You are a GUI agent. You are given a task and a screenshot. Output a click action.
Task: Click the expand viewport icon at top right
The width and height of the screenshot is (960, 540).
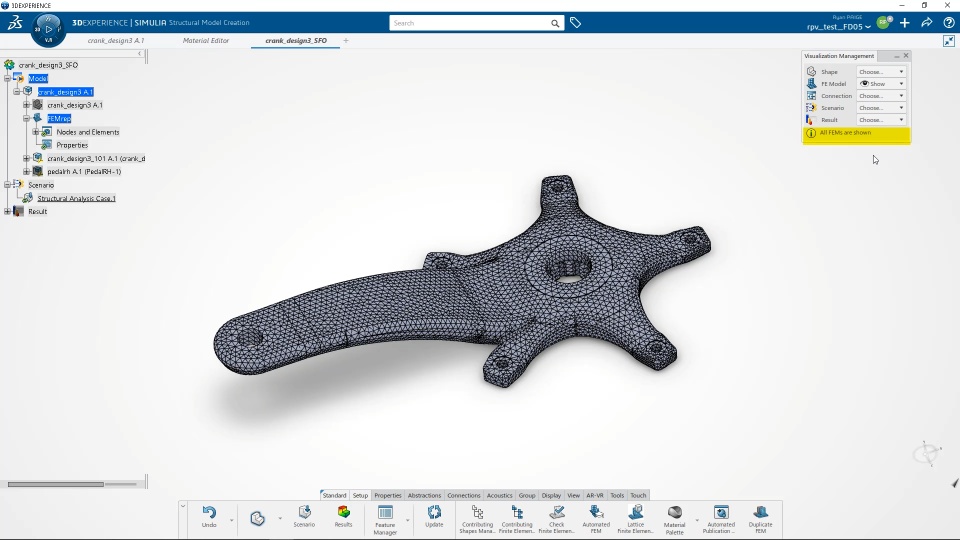click(948, 41)
